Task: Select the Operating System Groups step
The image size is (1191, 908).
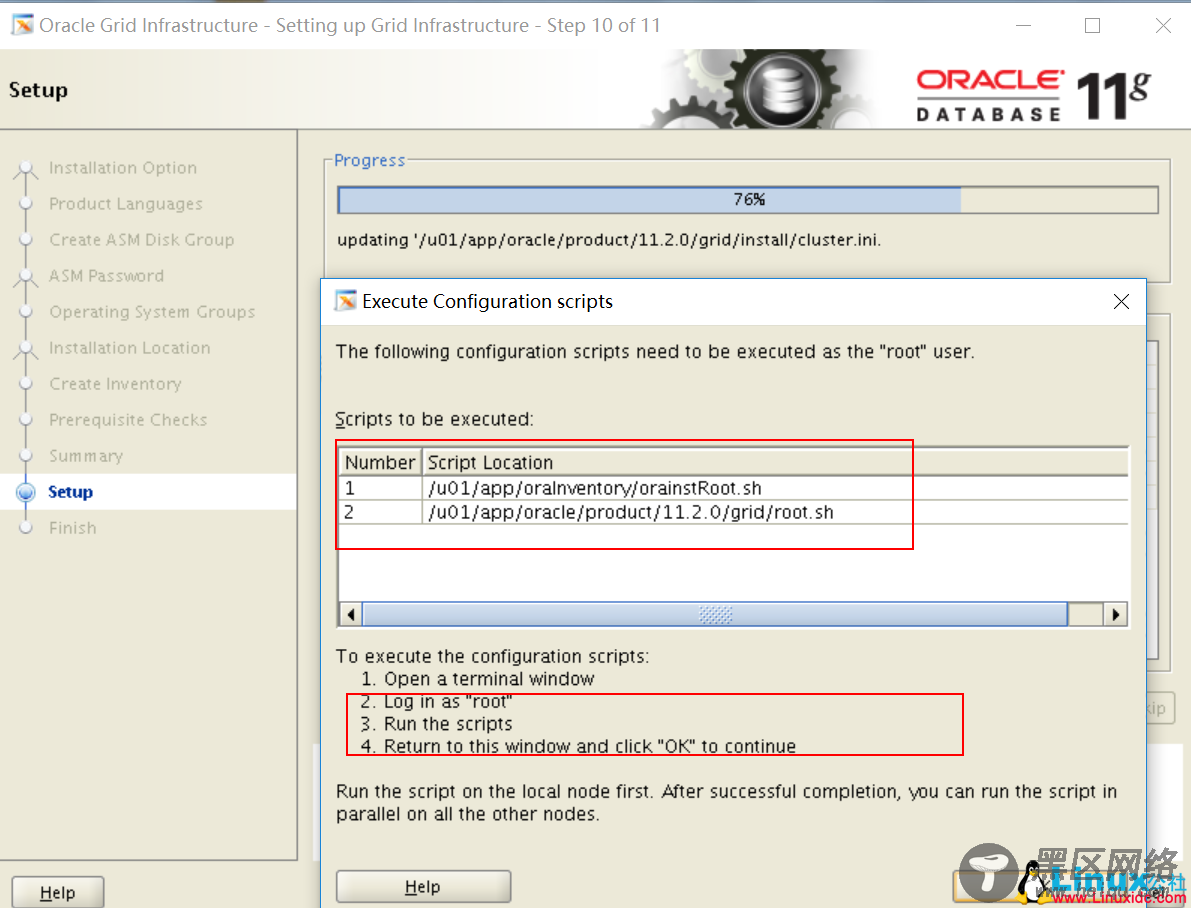Action: (152, 312)
